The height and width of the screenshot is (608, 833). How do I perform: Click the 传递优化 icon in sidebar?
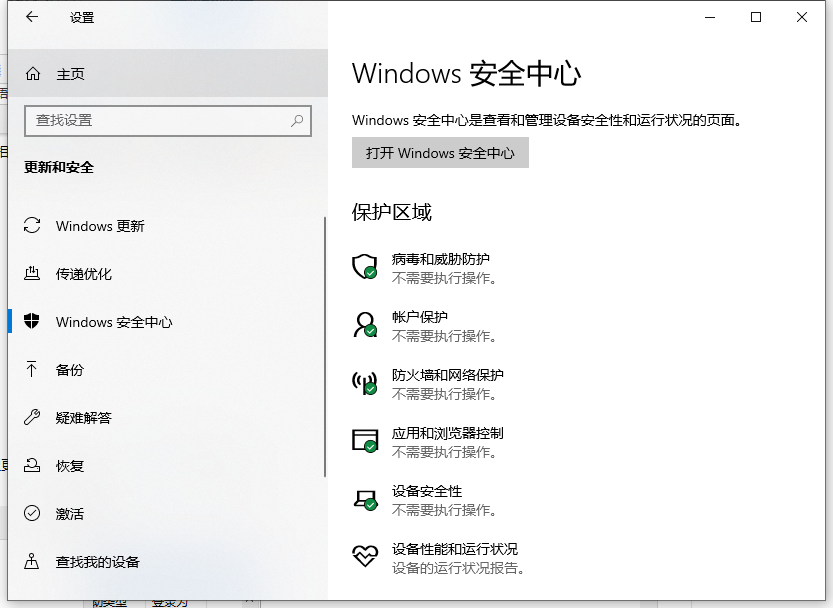pos(32,274)
